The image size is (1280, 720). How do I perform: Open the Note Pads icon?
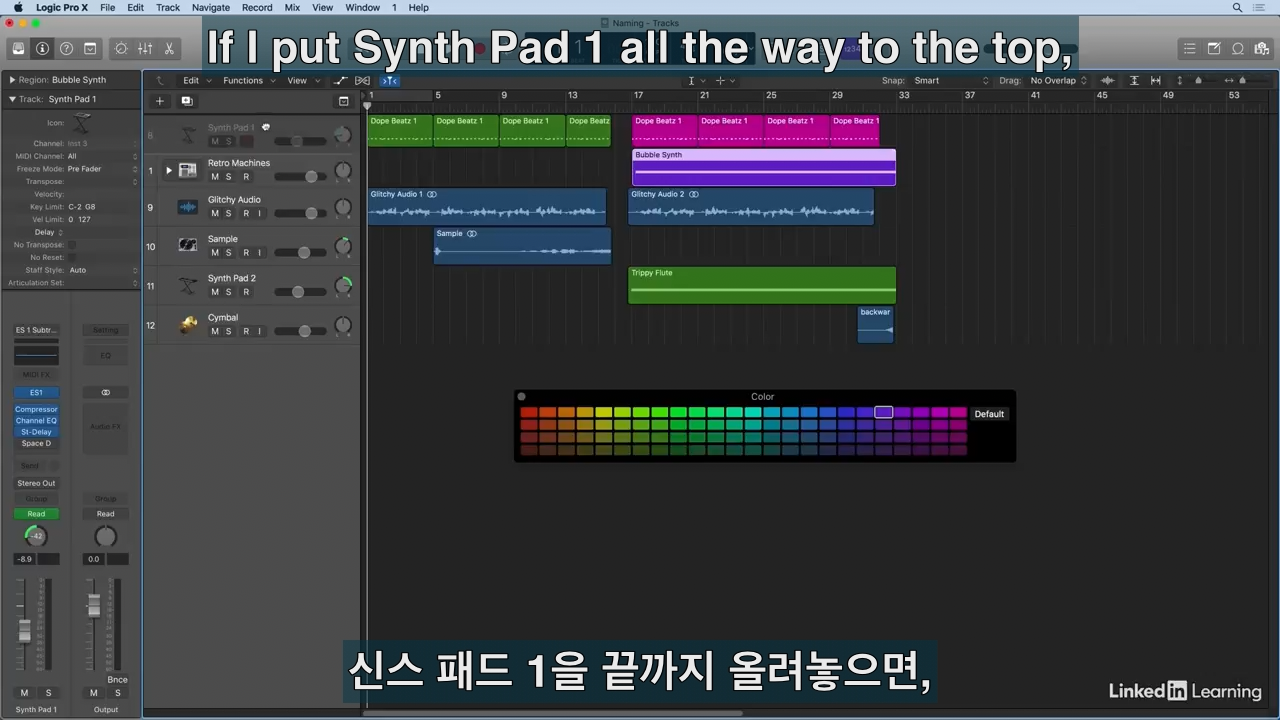click(x=1214, y=48)
